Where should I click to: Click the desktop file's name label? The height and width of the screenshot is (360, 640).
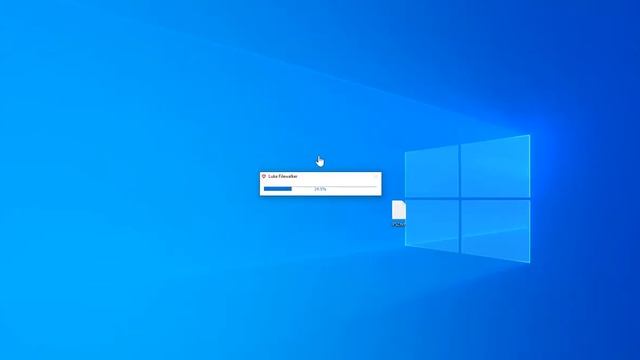point(399,224)
